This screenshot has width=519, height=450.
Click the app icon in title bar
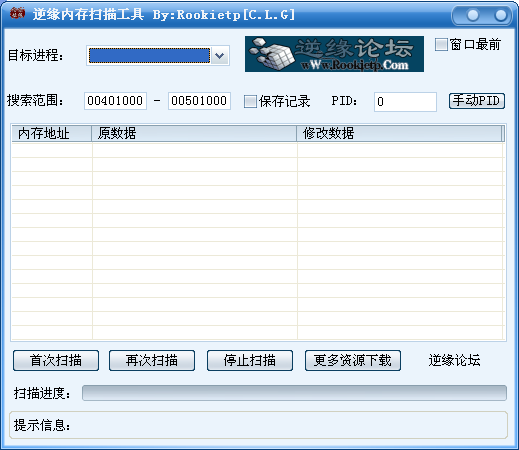(x=17, y=13)
